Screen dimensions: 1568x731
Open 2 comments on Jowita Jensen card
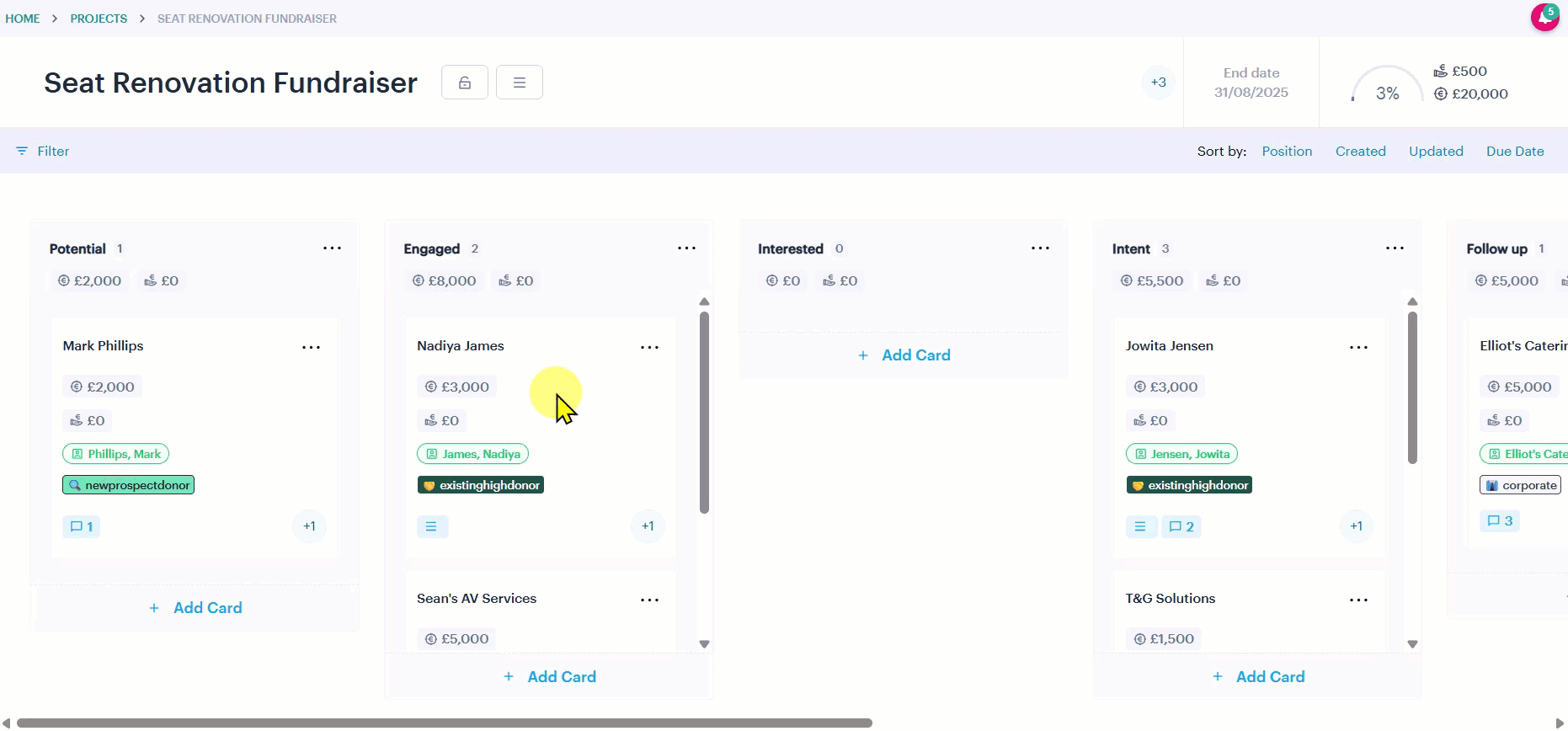pyautogui.click(x=1181, y=526)
